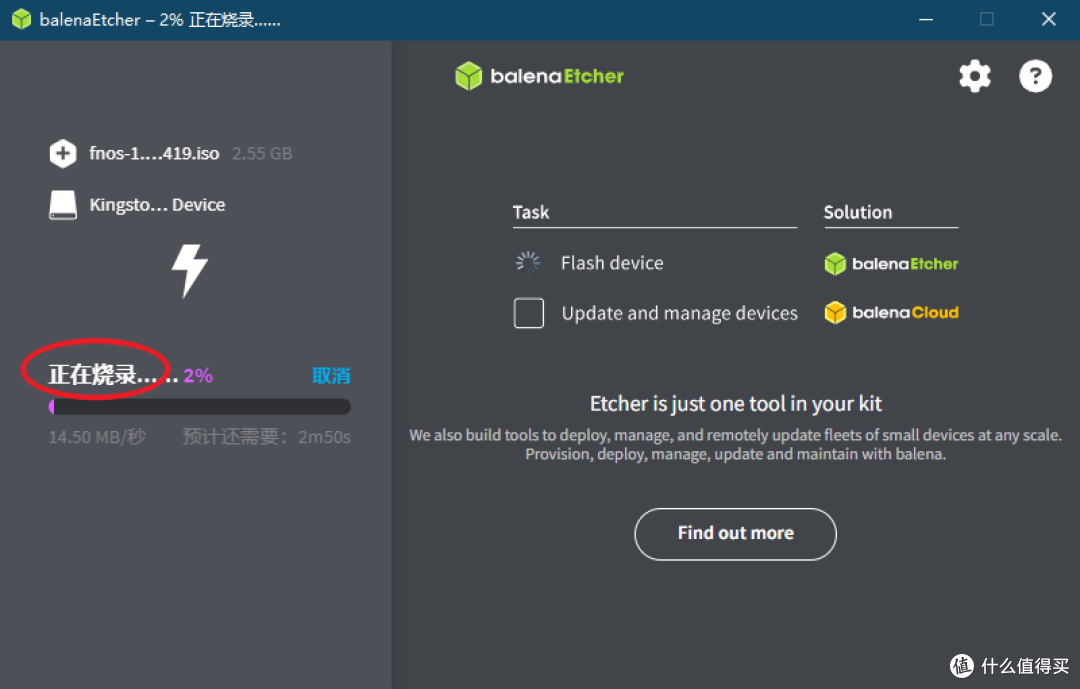Click the flashing progress bar
Viewport: 1080px width, 689px height.
click(x=200, y=407)
